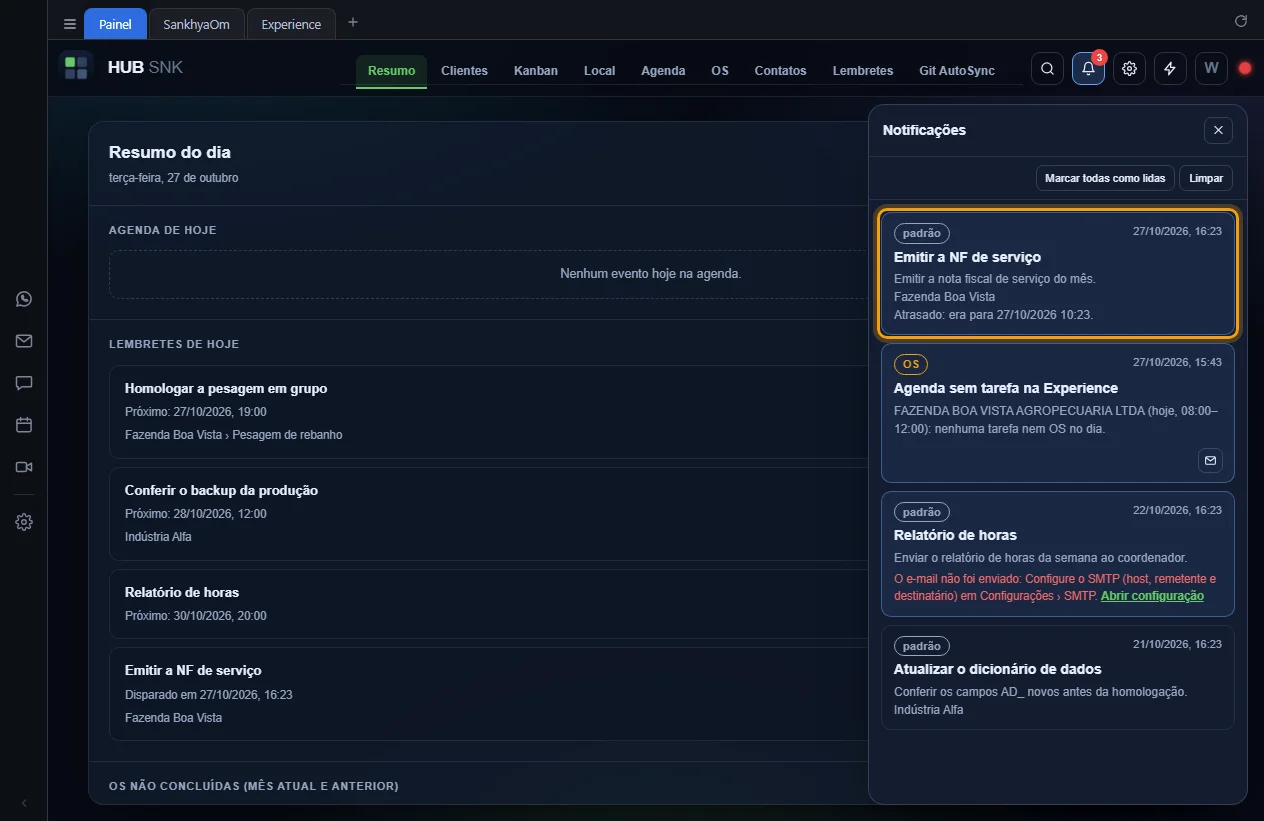Open WhatsApp from the left sidebar
1264x821 pixels.
[24, 299]
